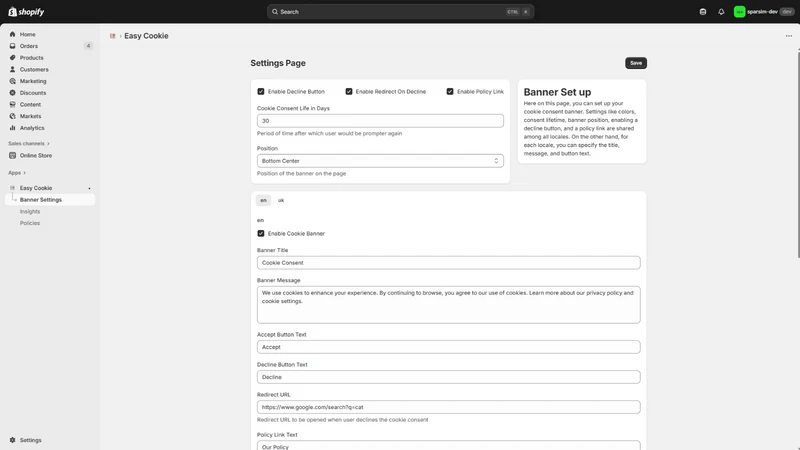The image size is (800, 450).
Task: Toggle Enable Policy Link checkbox
Action: click(x=450, y=91)
